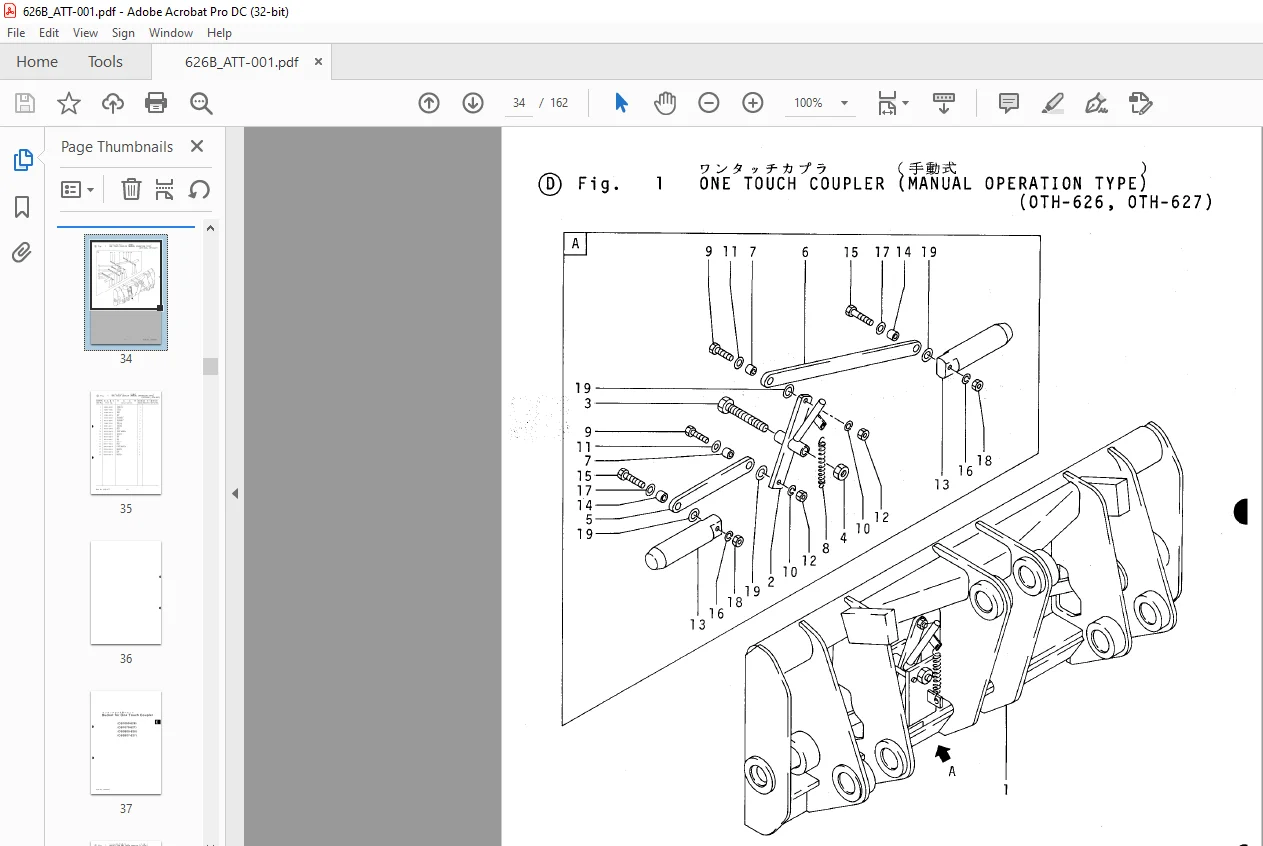Screen dimensions: 1263x846
Task: Select page 34 thumbnail
Action: point(126,292)
